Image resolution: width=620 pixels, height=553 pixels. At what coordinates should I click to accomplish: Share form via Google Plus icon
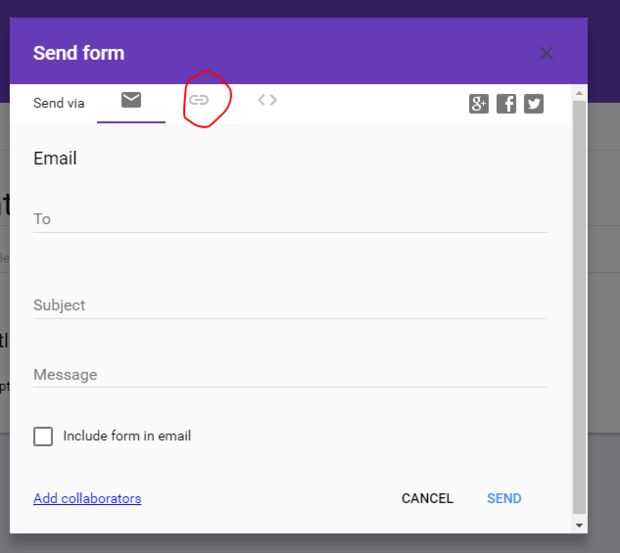coord(479,104)
